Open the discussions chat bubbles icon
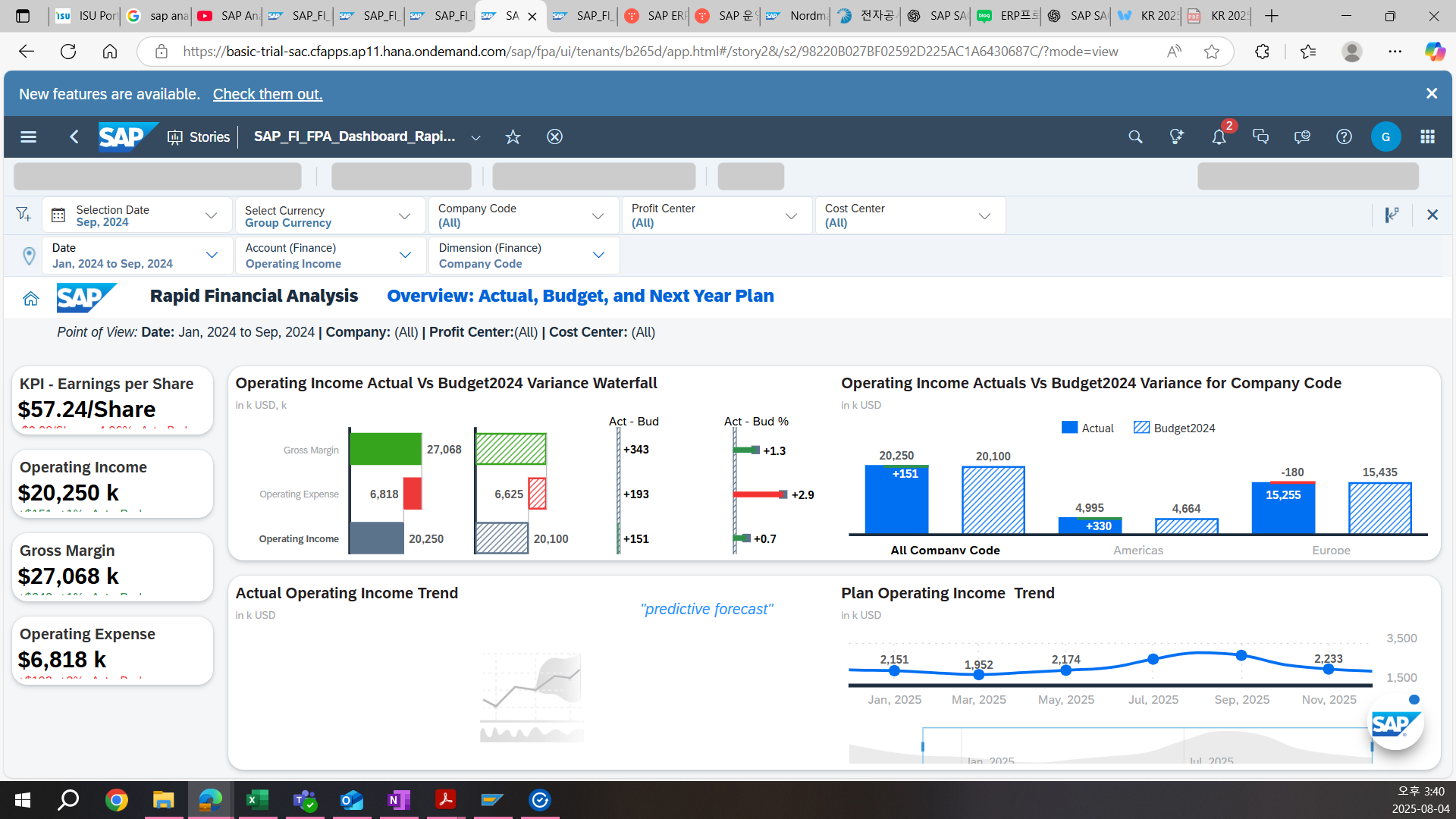 [x=1260, y=136]
